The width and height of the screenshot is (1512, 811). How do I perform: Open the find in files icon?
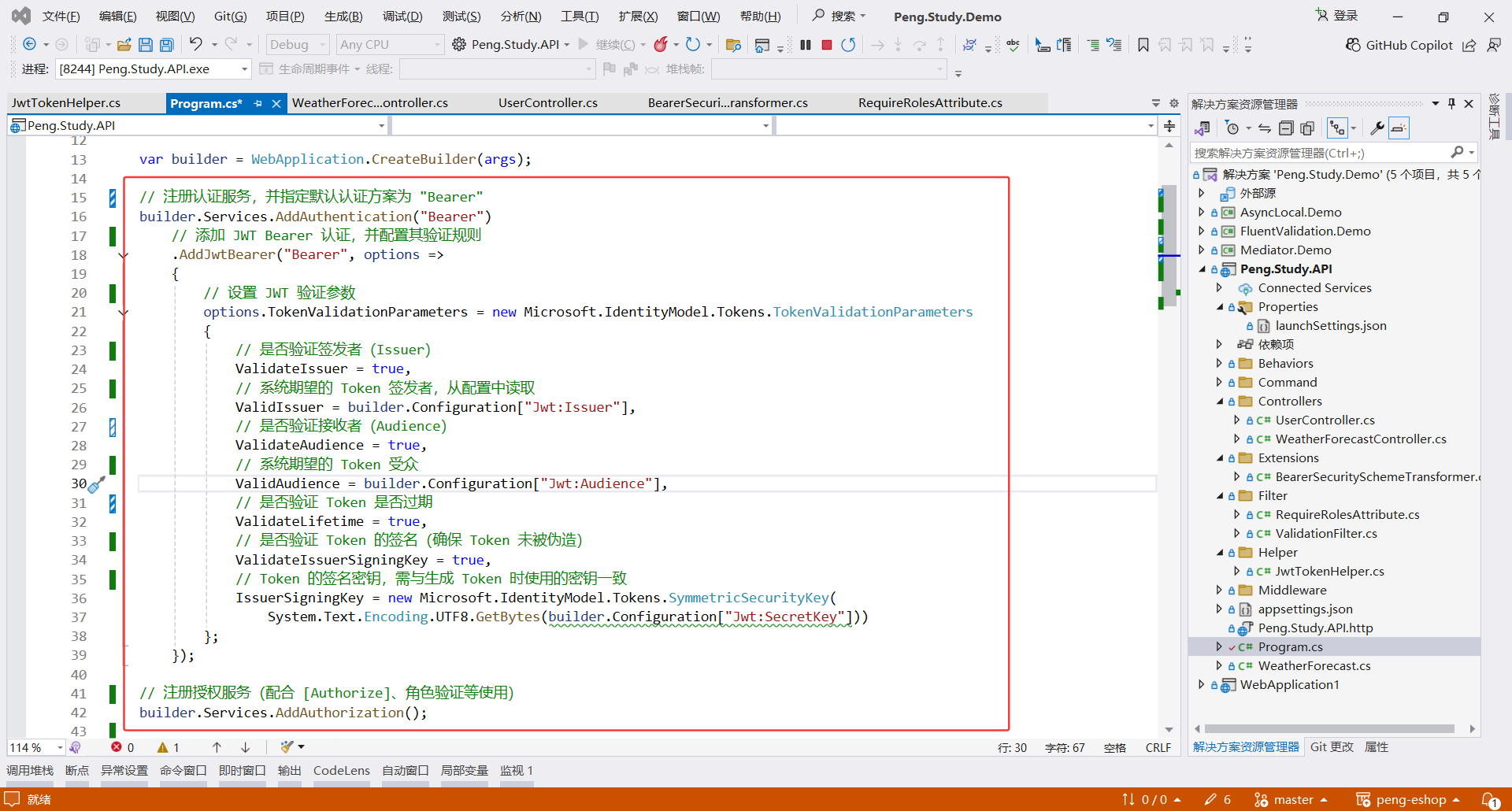point(733,45)
